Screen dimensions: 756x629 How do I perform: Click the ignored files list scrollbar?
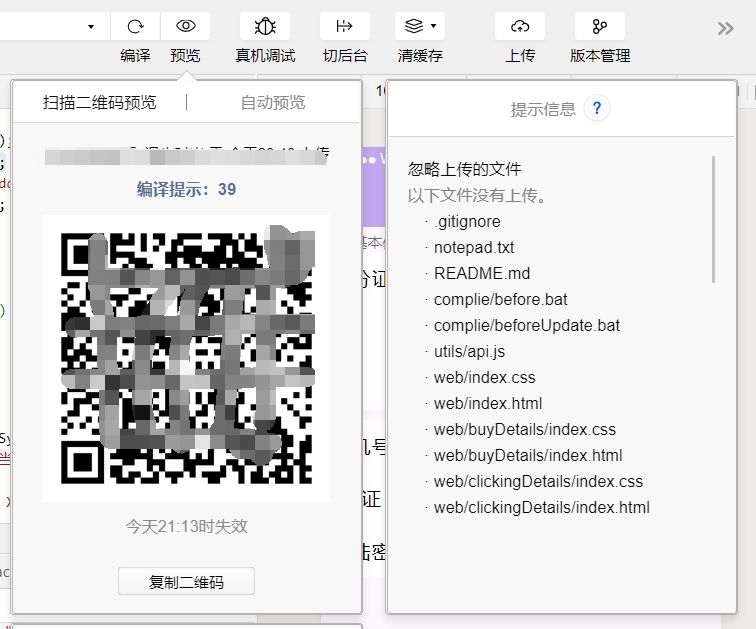(713, 219)
